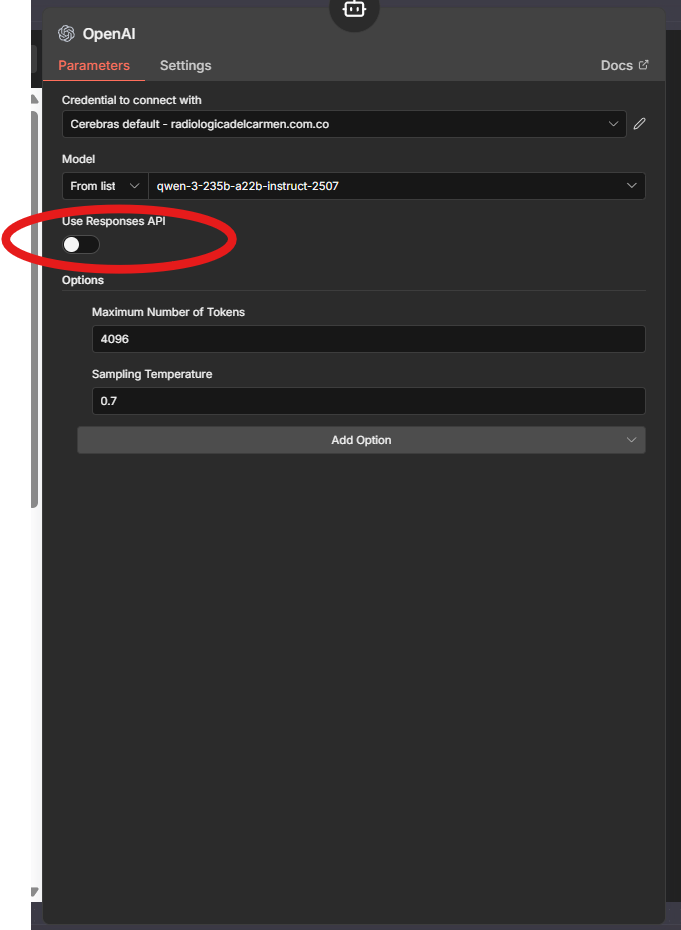Click the scrollbar down arrow on the left
This screenshot has height=930, width=681.
(x=34, y=891)
